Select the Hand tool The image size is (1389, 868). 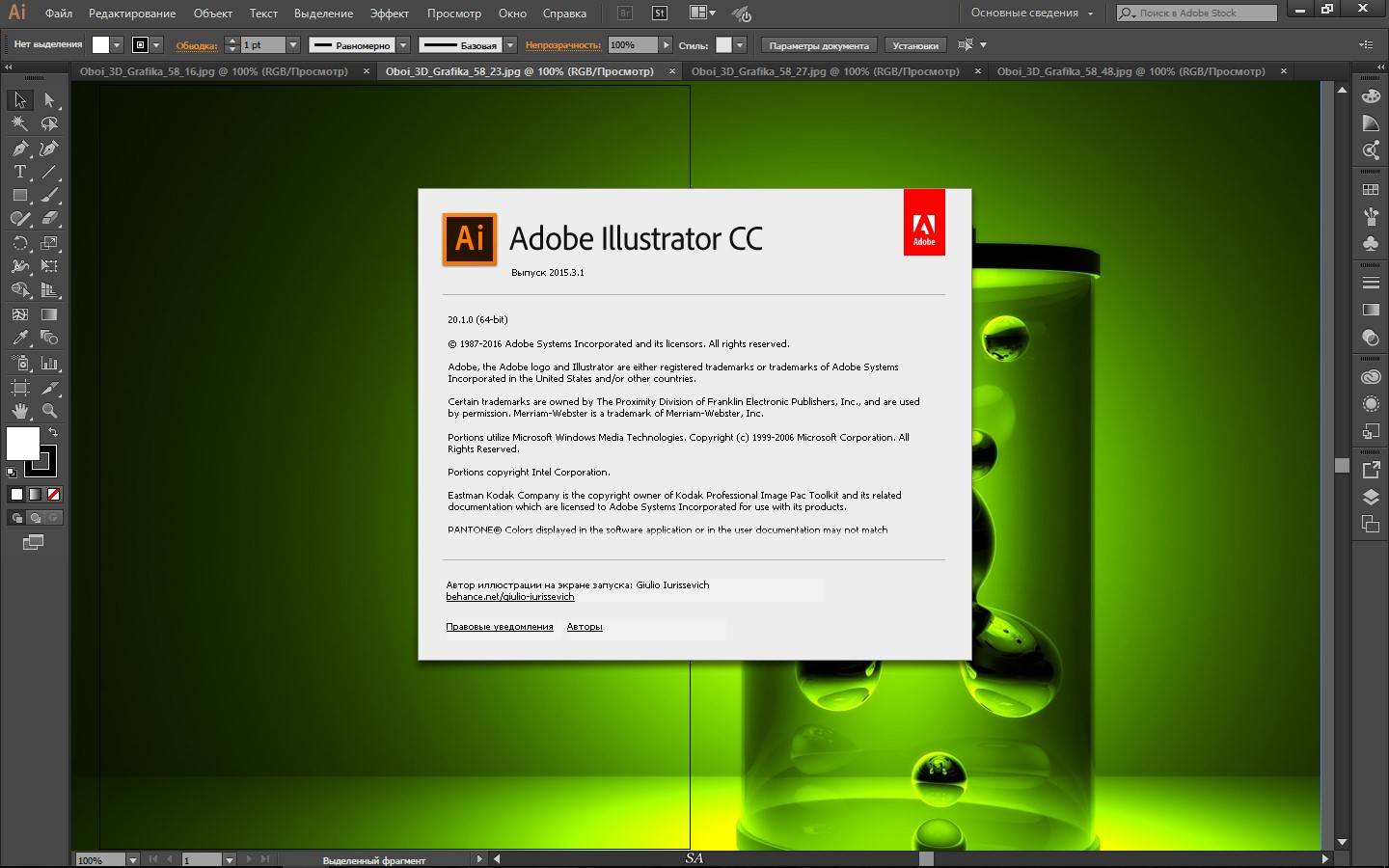19,411
